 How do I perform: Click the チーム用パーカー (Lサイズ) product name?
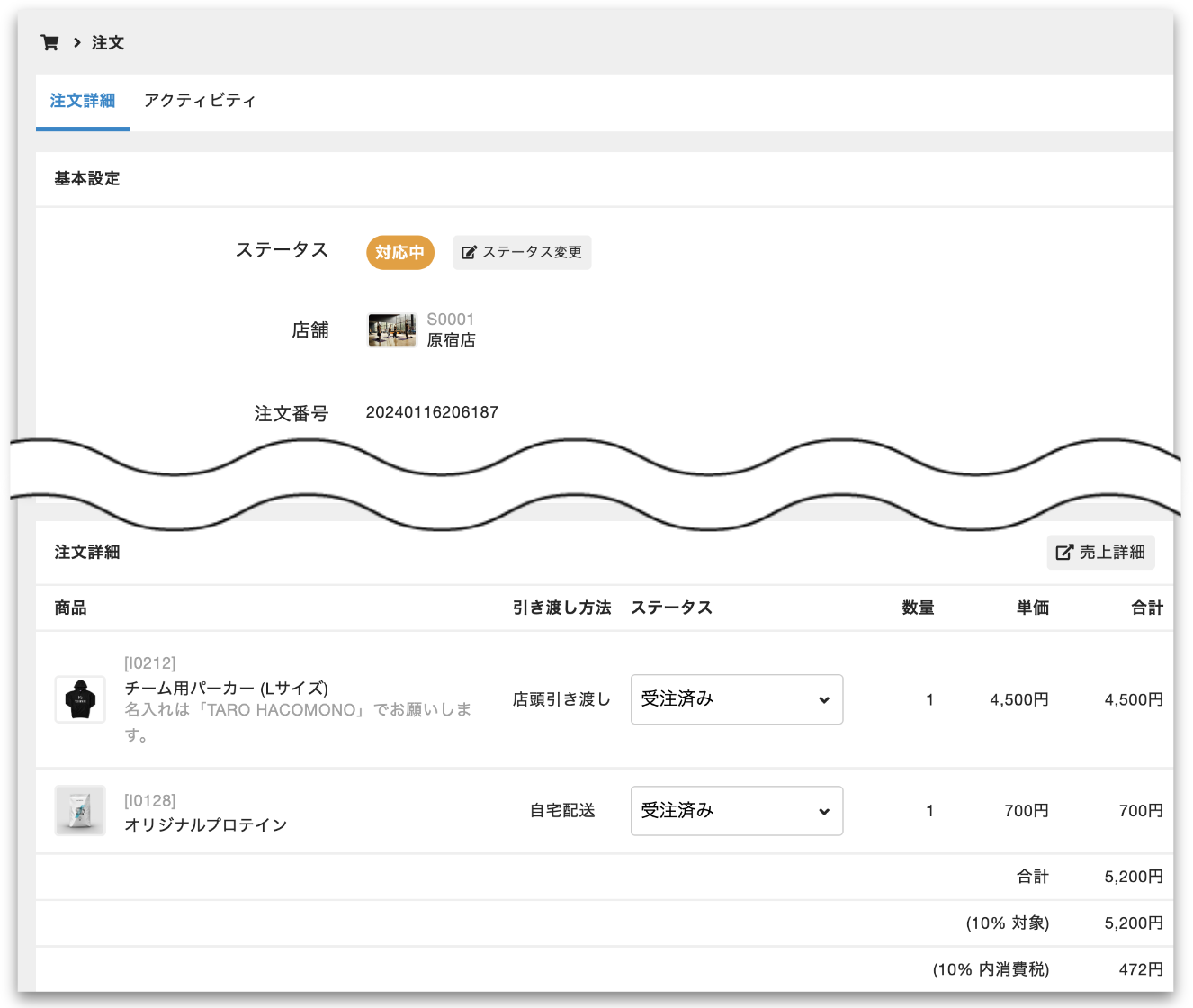pyautogui.click(x=226, y=688)
